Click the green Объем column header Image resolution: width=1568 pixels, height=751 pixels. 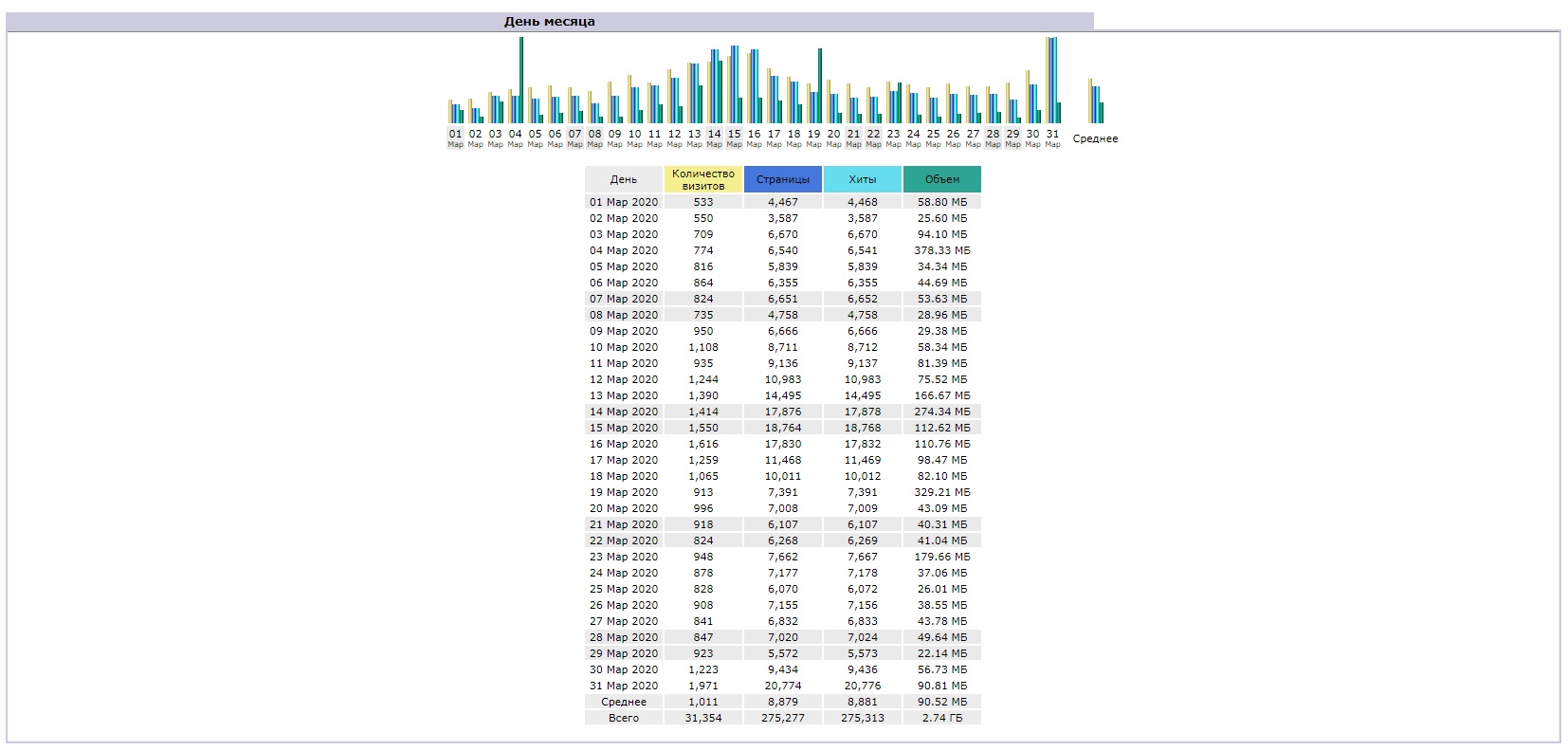pos(941,179)
